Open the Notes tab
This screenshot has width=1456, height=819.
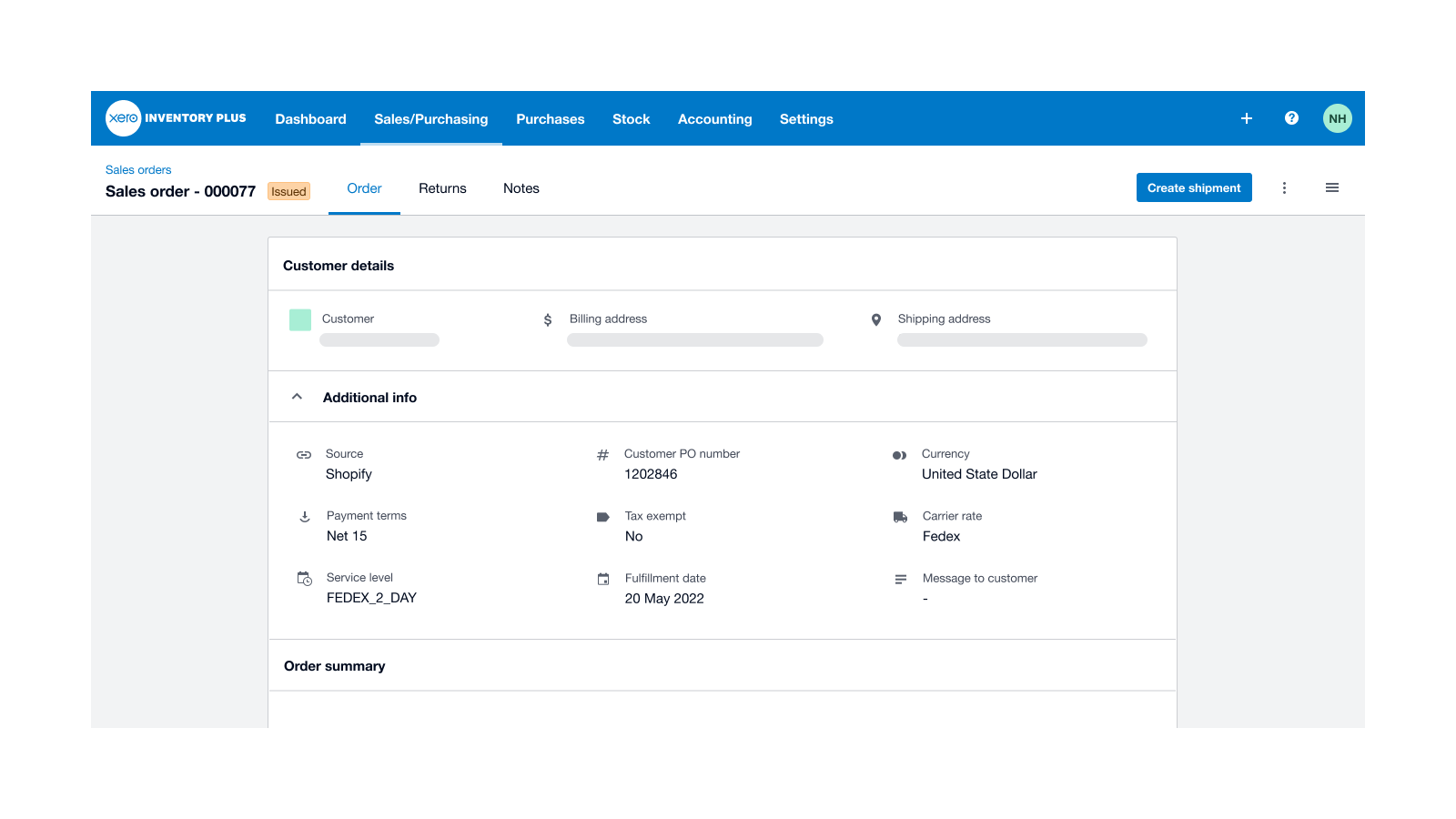tap(521, 188)
